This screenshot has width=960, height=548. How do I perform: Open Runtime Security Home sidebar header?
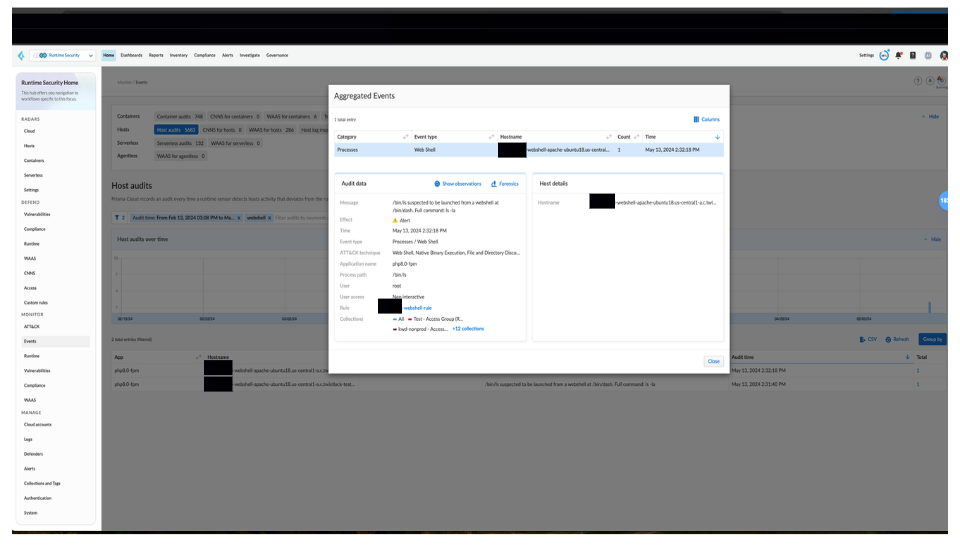tap(56, 91)
